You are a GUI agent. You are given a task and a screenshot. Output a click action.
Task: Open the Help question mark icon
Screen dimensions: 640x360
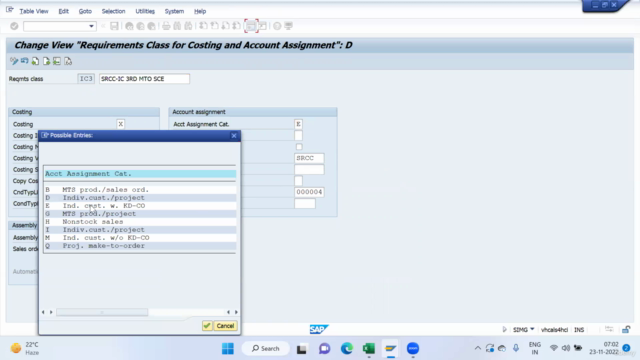coord(277,26)
